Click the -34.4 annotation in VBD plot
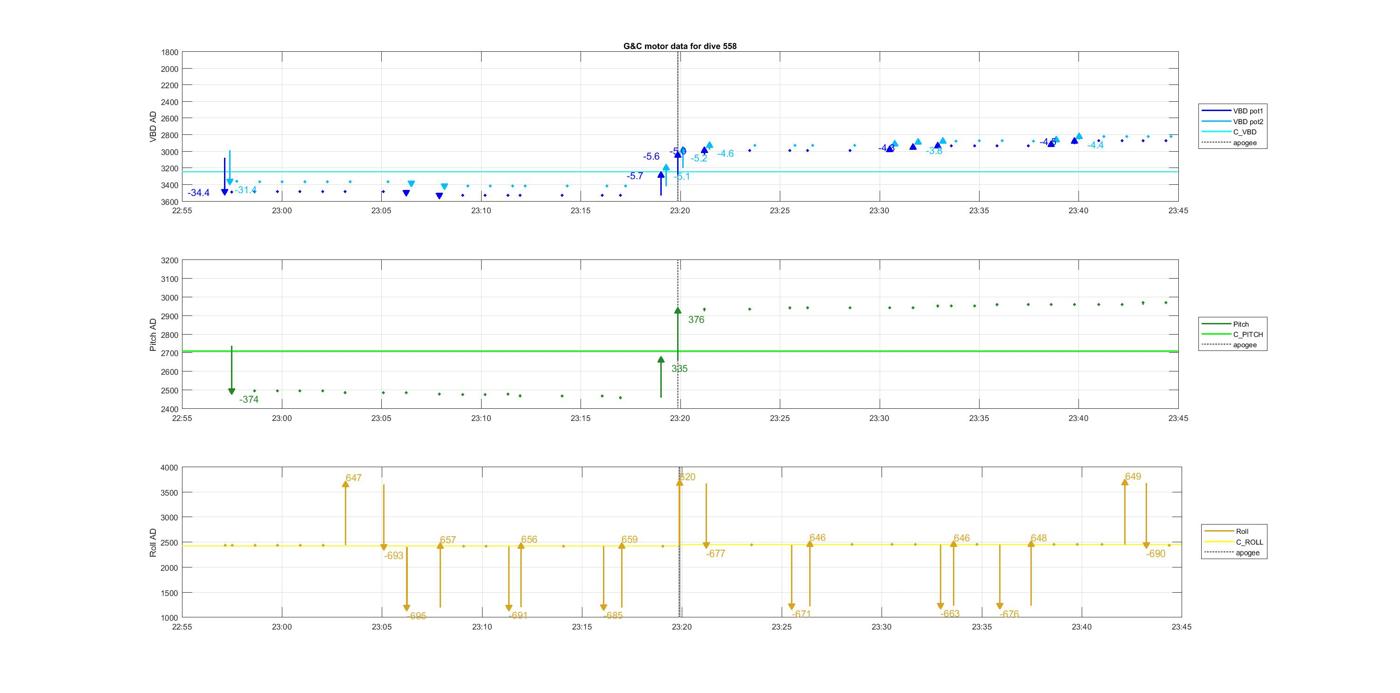 (199, 193)
